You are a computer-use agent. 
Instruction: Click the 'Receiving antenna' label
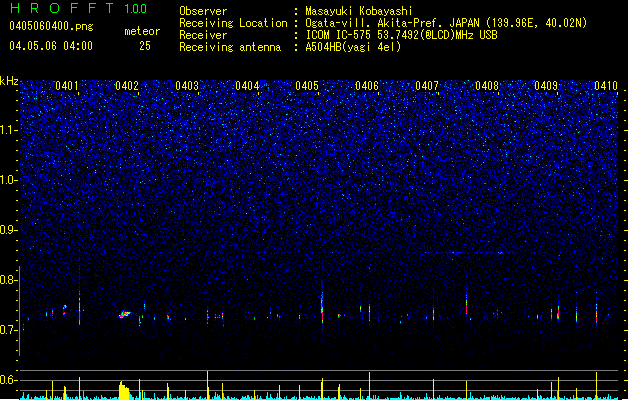click(230, 47)
